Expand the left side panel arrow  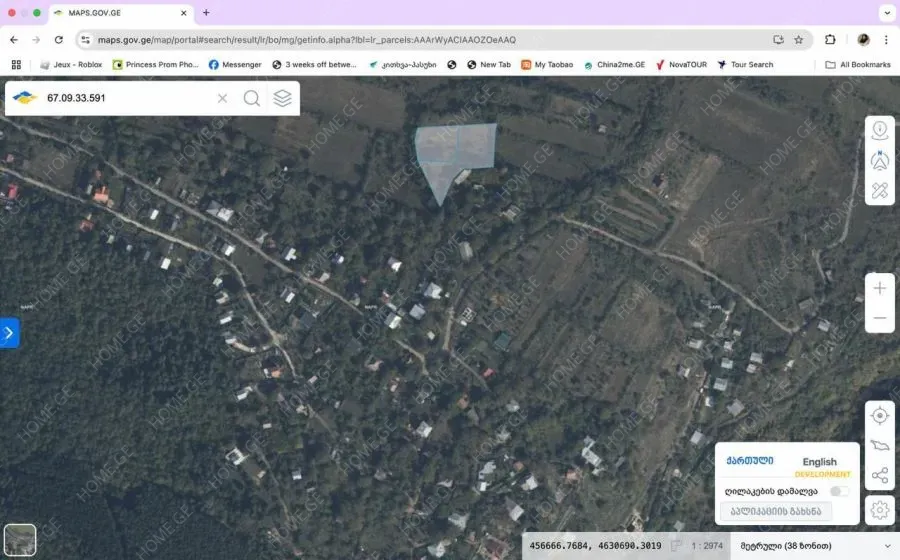coord(9,333)
